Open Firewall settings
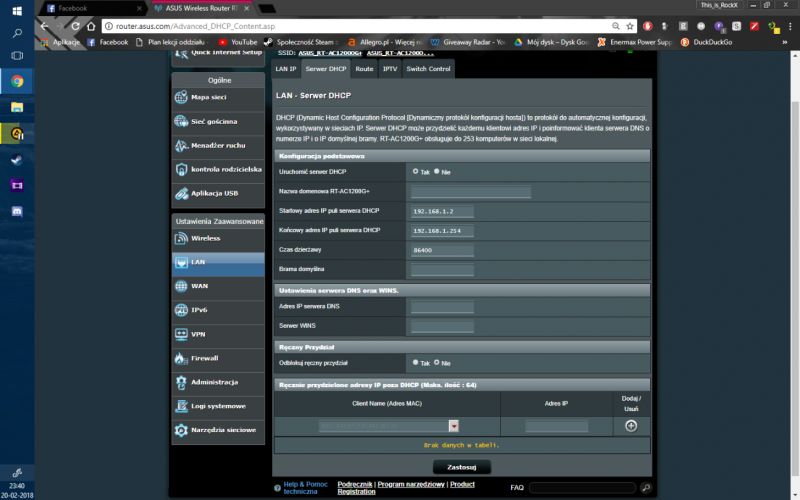 (218, 358)
